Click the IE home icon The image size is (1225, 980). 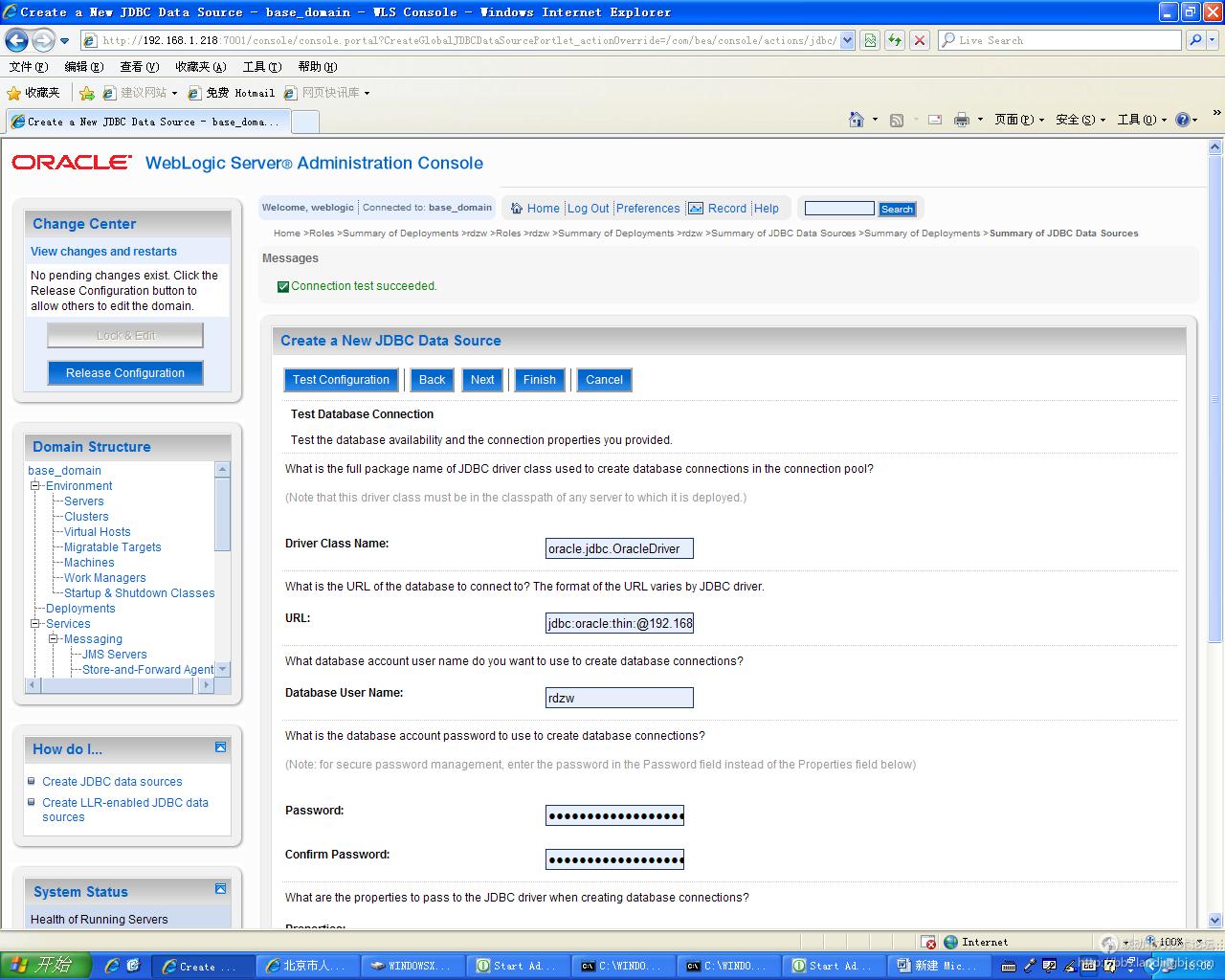857,120
